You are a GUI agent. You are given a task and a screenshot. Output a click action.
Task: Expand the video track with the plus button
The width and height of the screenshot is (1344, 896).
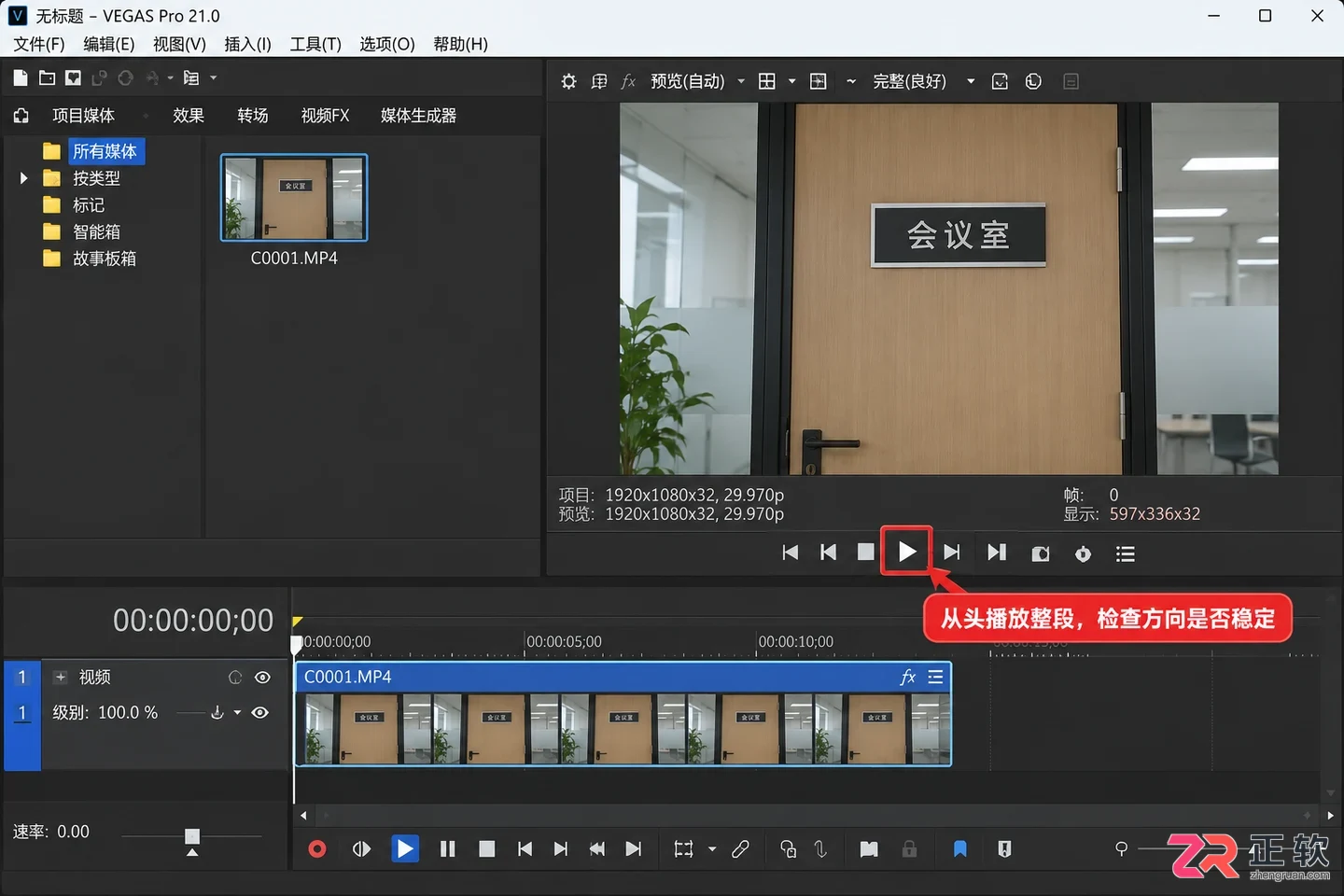60,678
